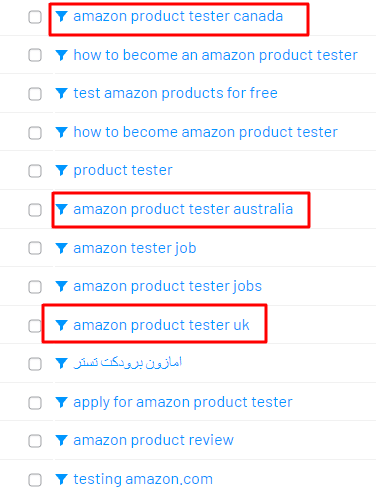Tick checkbox for 'amazon product tester canada'
376x497 pixels.
click(35, 17)
